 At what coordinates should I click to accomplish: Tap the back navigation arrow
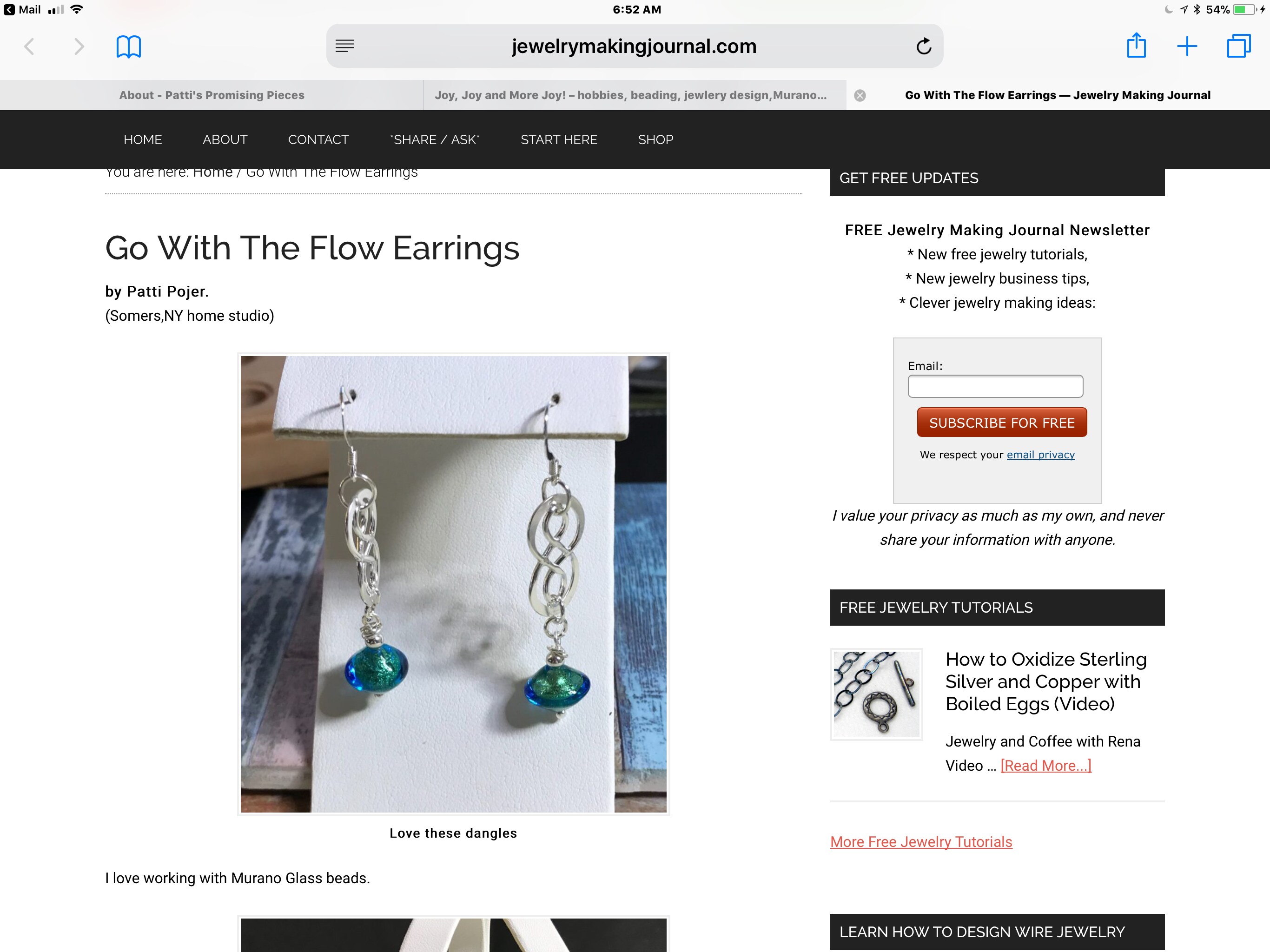pos(29,46)
